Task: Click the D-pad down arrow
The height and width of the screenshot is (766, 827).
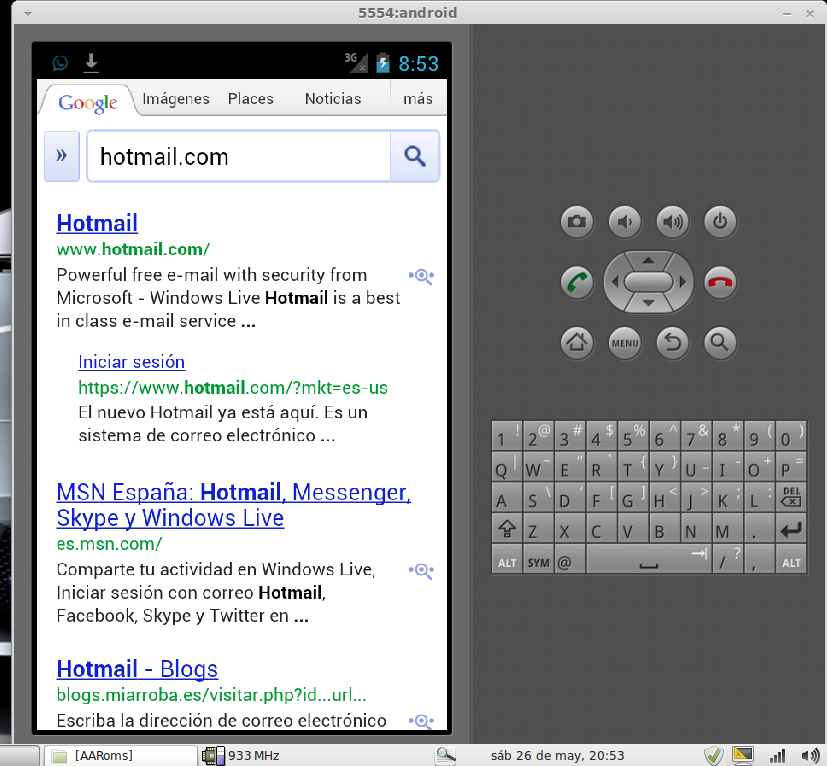Action: tap(649, 303)
